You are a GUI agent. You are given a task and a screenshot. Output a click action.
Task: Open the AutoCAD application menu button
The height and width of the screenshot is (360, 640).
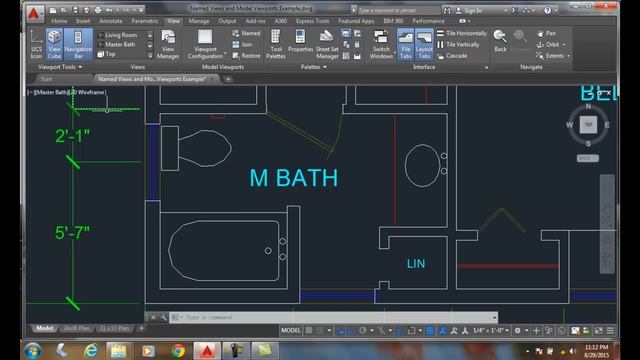(x=34, y=14)
